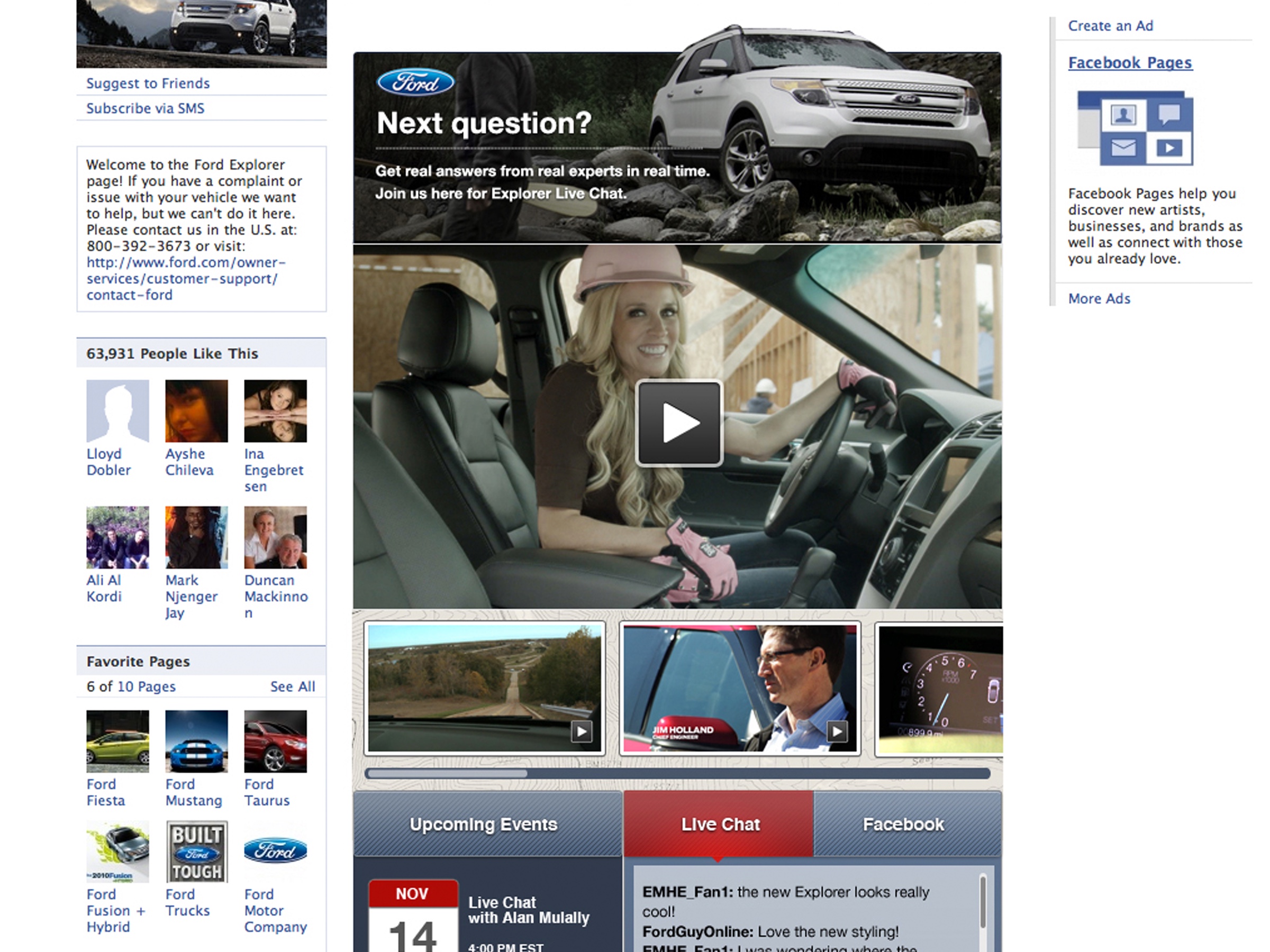Click the Ali Al Kordi name link
The height and width of the screenshot is (952, 1270).
pos(104,588)
